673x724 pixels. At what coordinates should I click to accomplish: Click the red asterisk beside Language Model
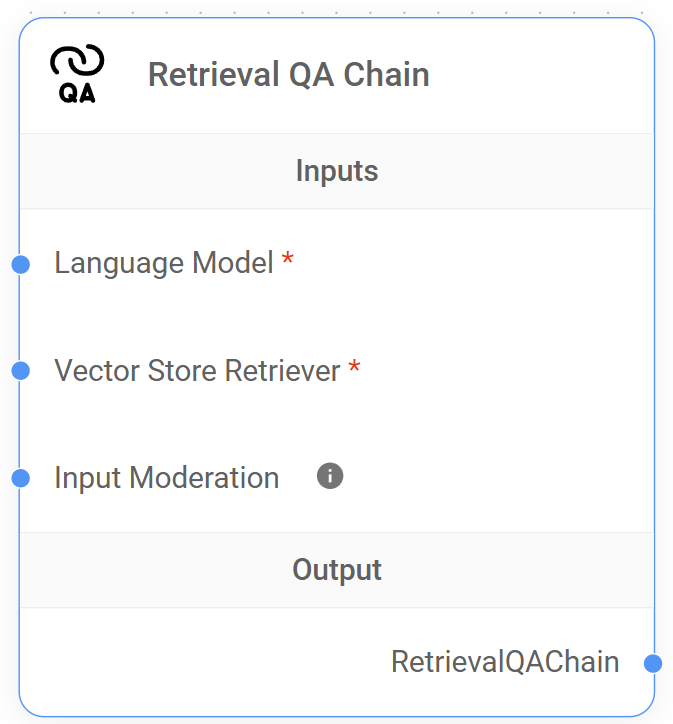coord(288,261)
